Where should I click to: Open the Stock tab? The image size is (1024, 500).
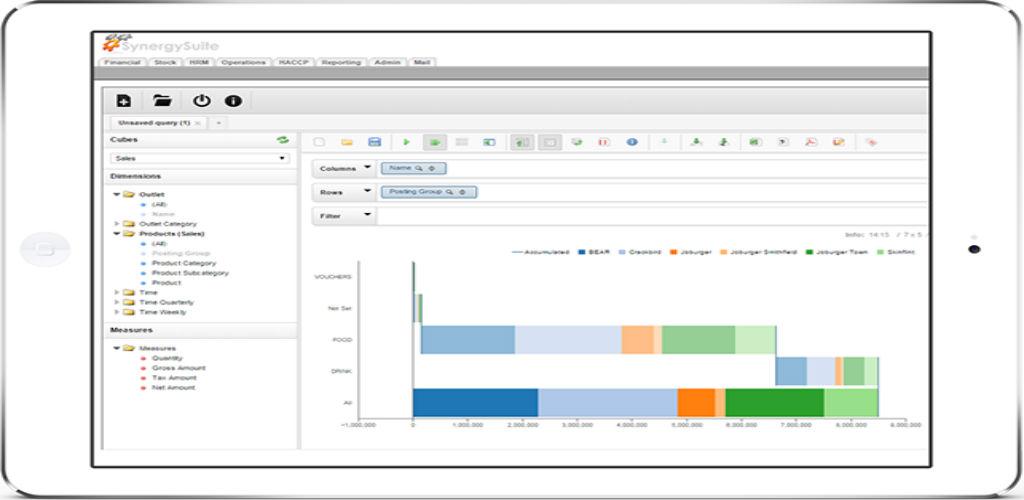165,62
